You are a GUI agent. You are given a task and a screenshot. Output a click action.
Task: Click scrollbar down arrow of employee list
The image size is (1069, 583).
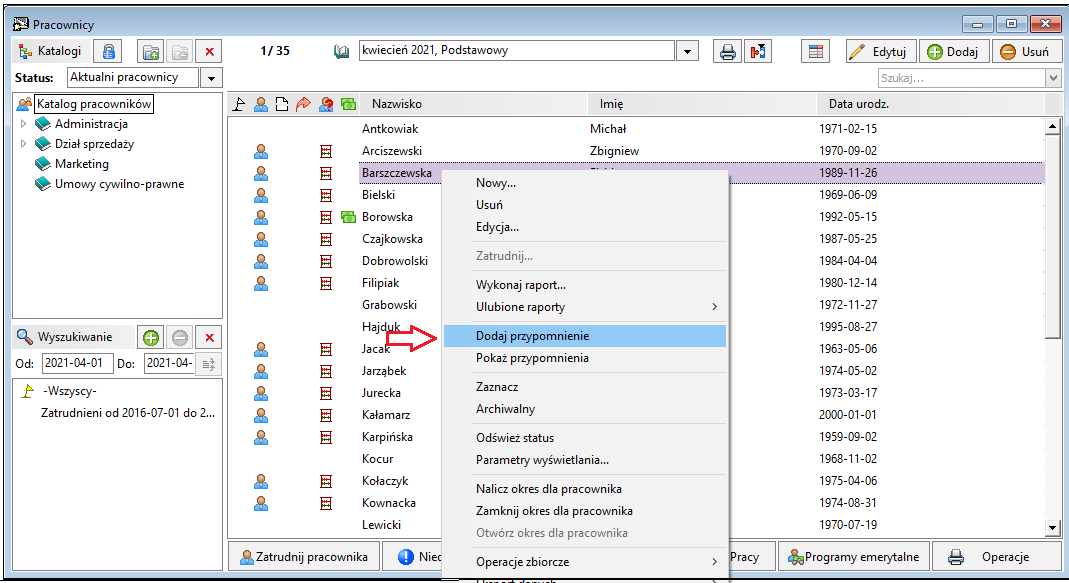click(x=1053, y=528)
